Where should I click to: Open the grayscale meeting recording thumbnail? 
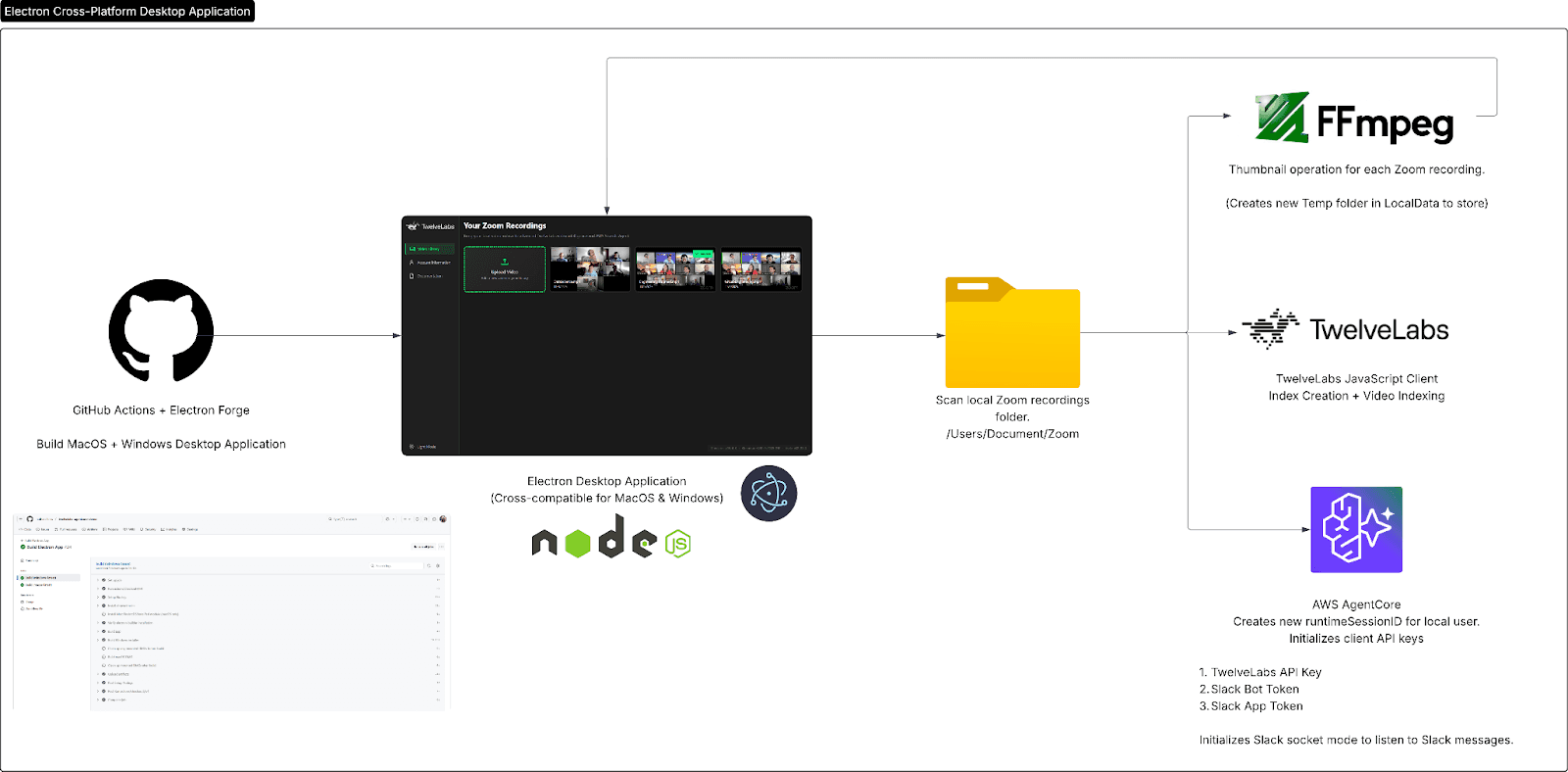pos(590,269)
